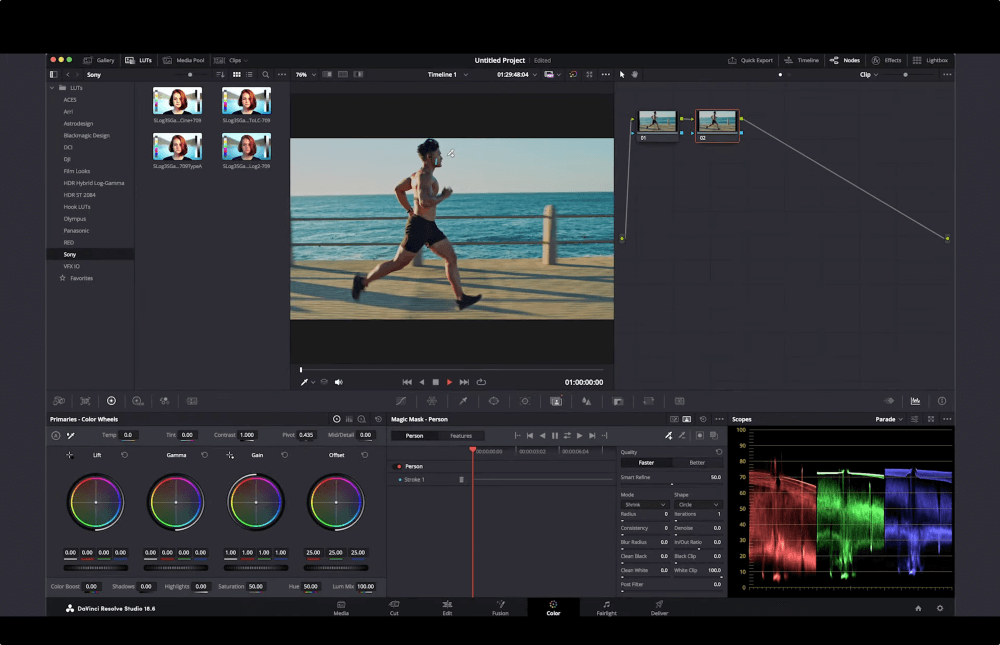Reset the Gain color wheel
1000x645 pixels.
pos(284,455)
